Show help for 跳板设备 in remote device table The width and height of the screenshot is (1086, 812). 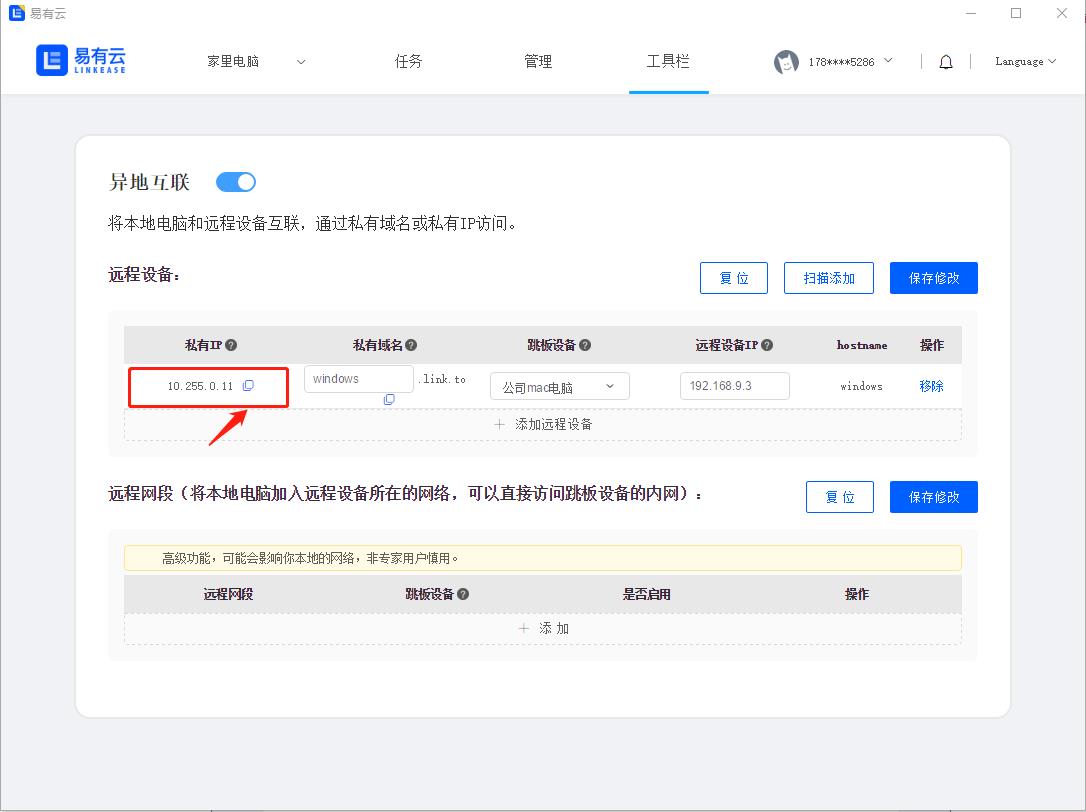pyautogui.click(x=585, y=345)
